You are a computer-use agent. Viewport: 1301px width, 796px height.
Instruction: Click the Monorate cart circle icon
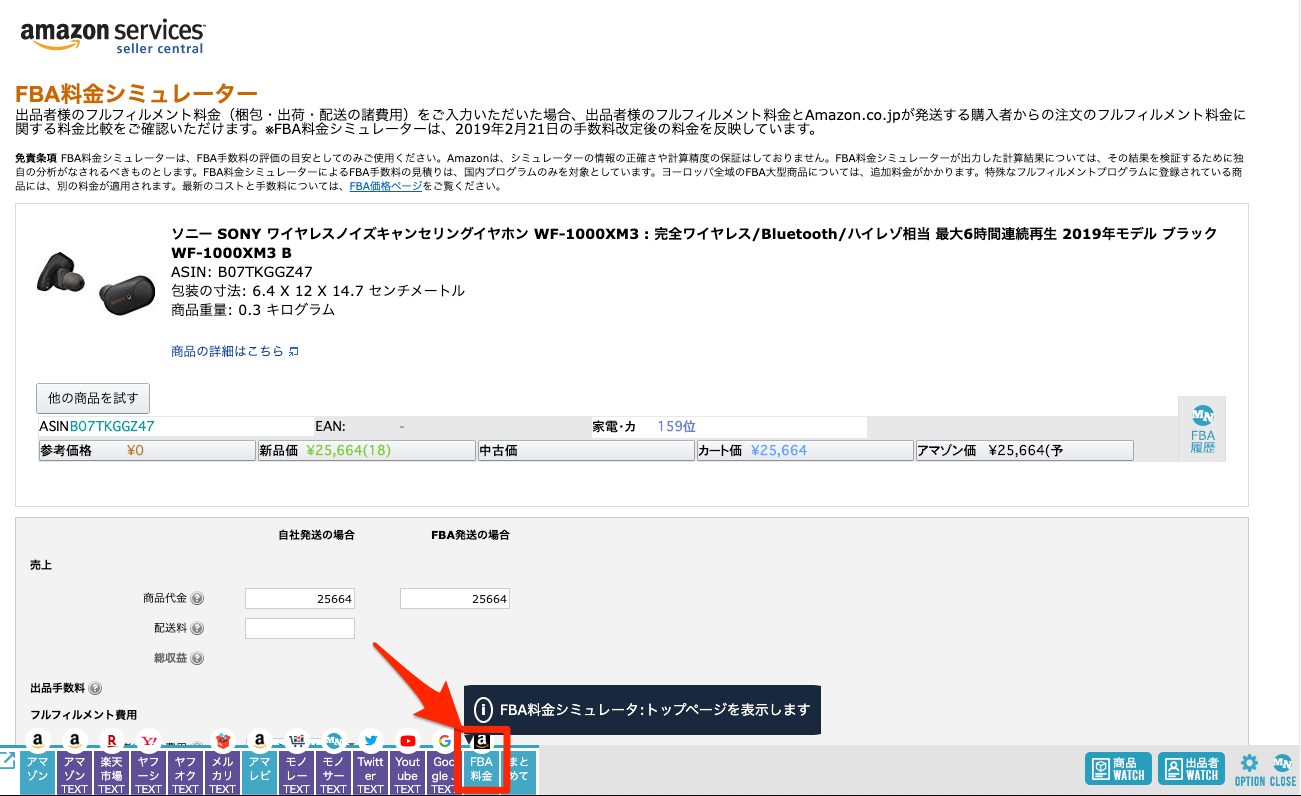[x=297, y=741]
